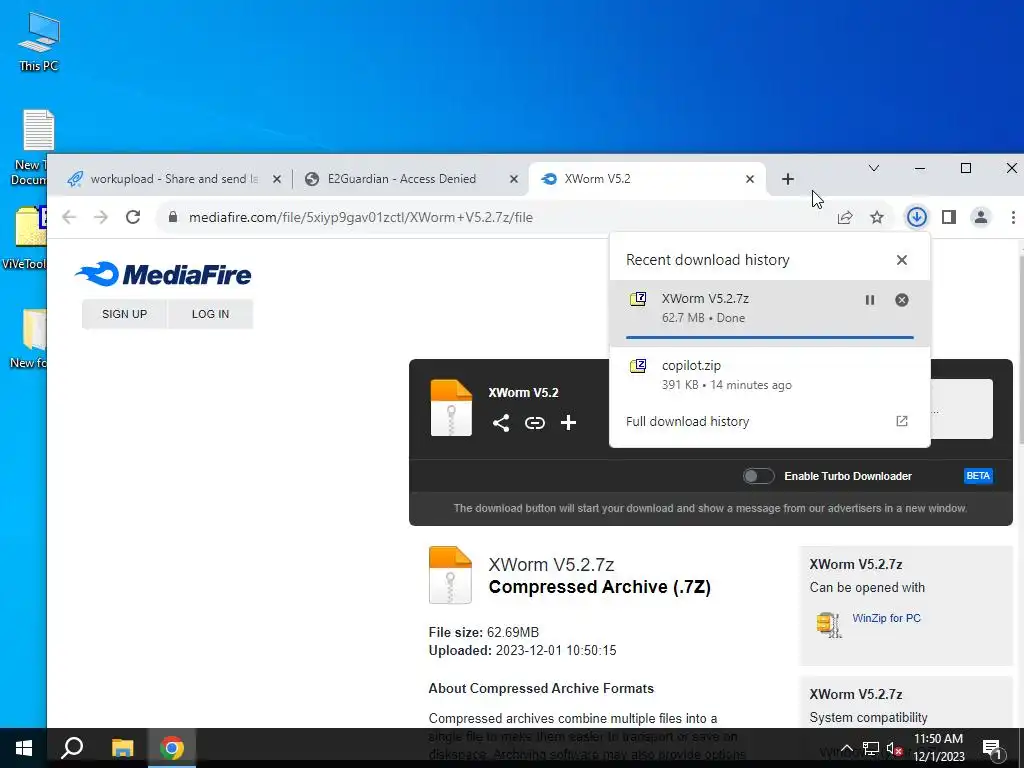Screen dimensions: 1024x768
Task: Click the WinZip application icon
Action: click(828, 624)
